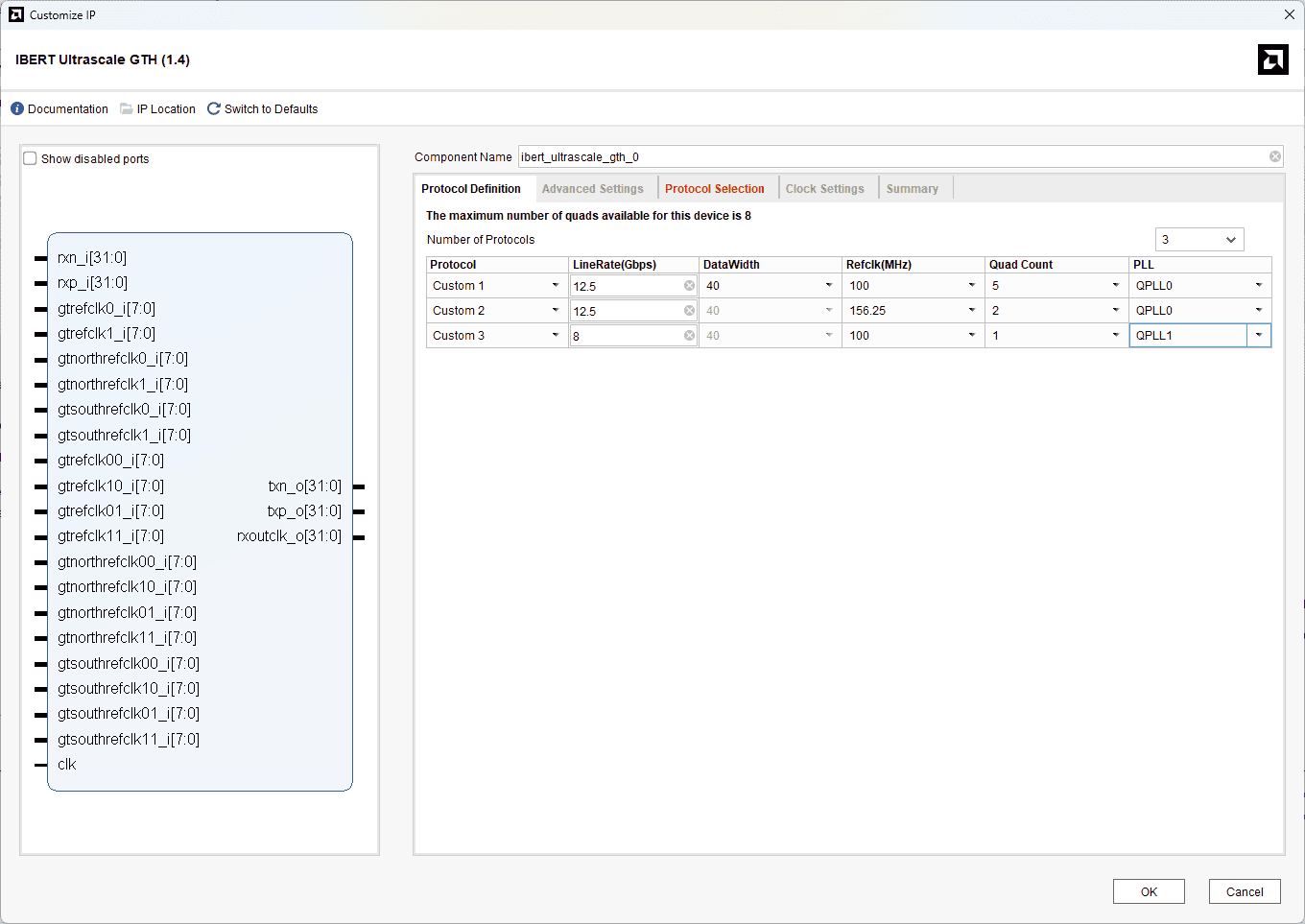Clear the Component Name field
The height and width of the screenshot is (924, 1305).
(x=1274, y=157)
